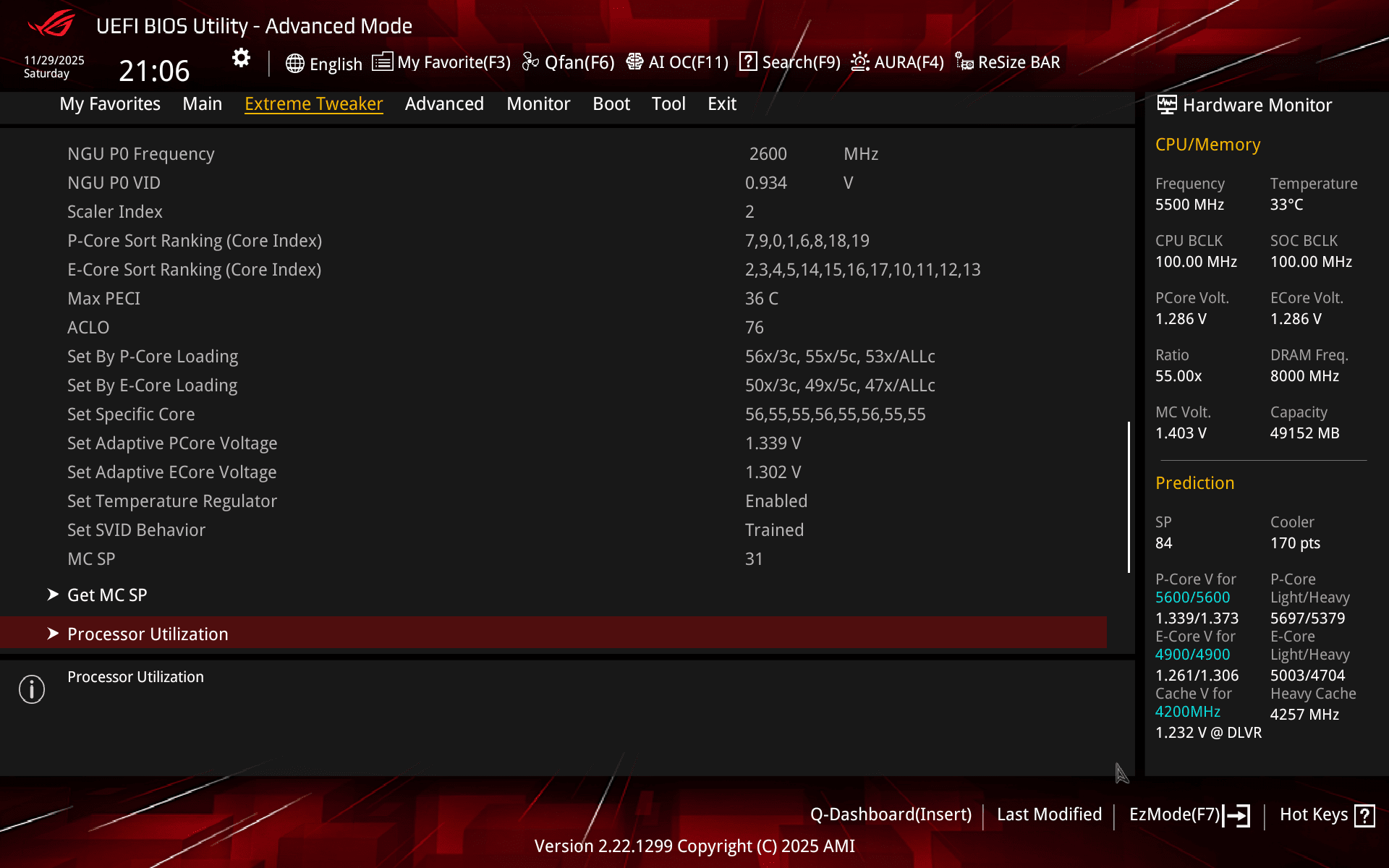Expand Processor Utilization submenu arrow
Image resolution: width=1389 pixels, height=868 pixels.
click(x=53, y=634)
